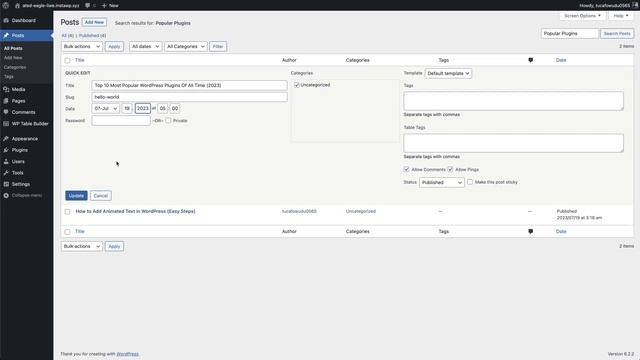The image size is (640, 360).
Task: Open All dates dropdown
Action: click(145, 47)
